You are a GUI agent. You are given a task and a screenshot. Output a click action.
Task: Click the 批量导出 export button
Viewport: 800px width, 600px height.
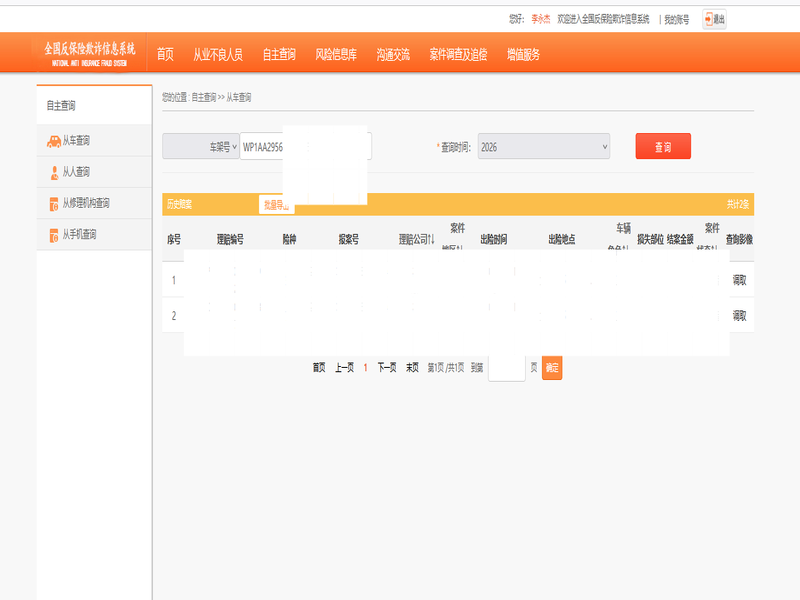tap(277, 205)
